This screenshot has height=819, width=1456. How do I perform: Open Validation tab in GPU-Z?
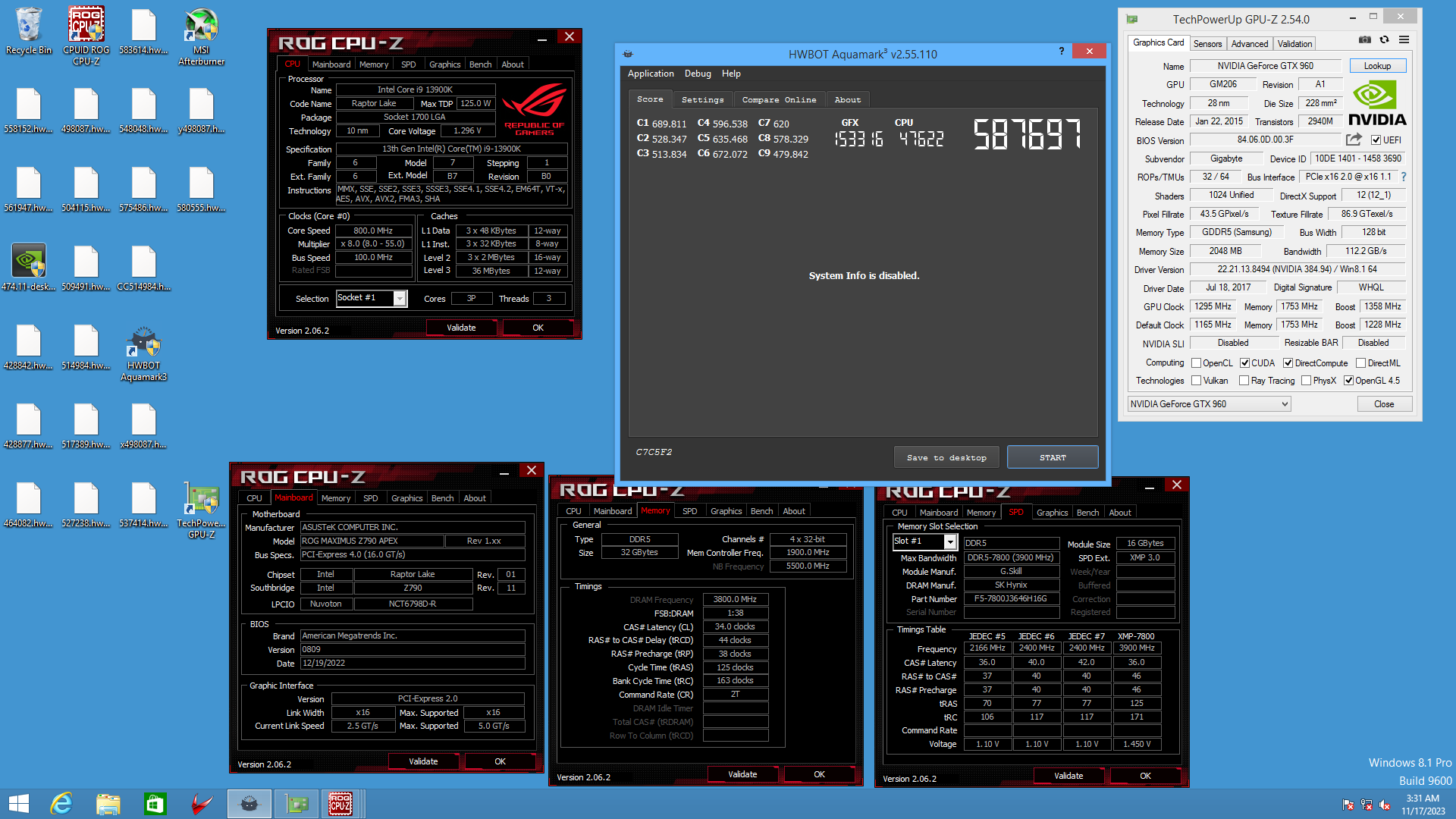1294,44
